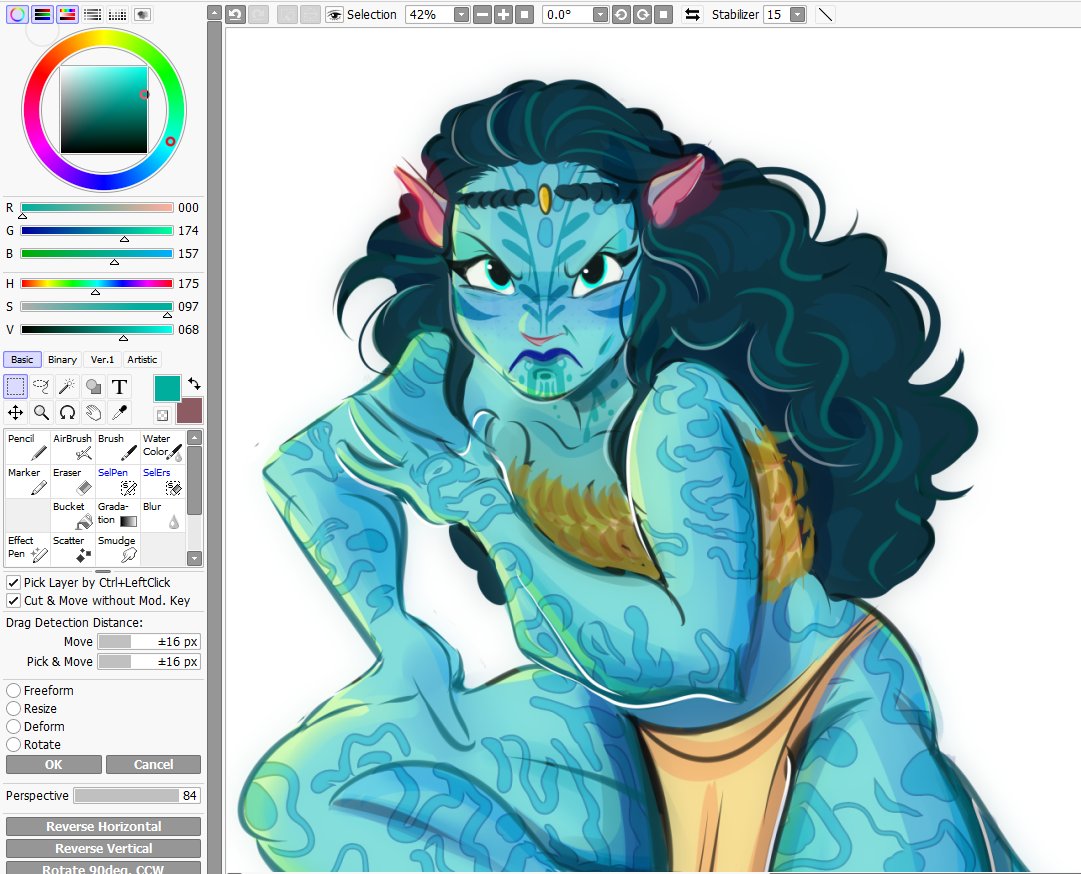This screenshot has height=874, width=1081.
Task: Select the rectangular Selection tool
Action: pos(16,387)
